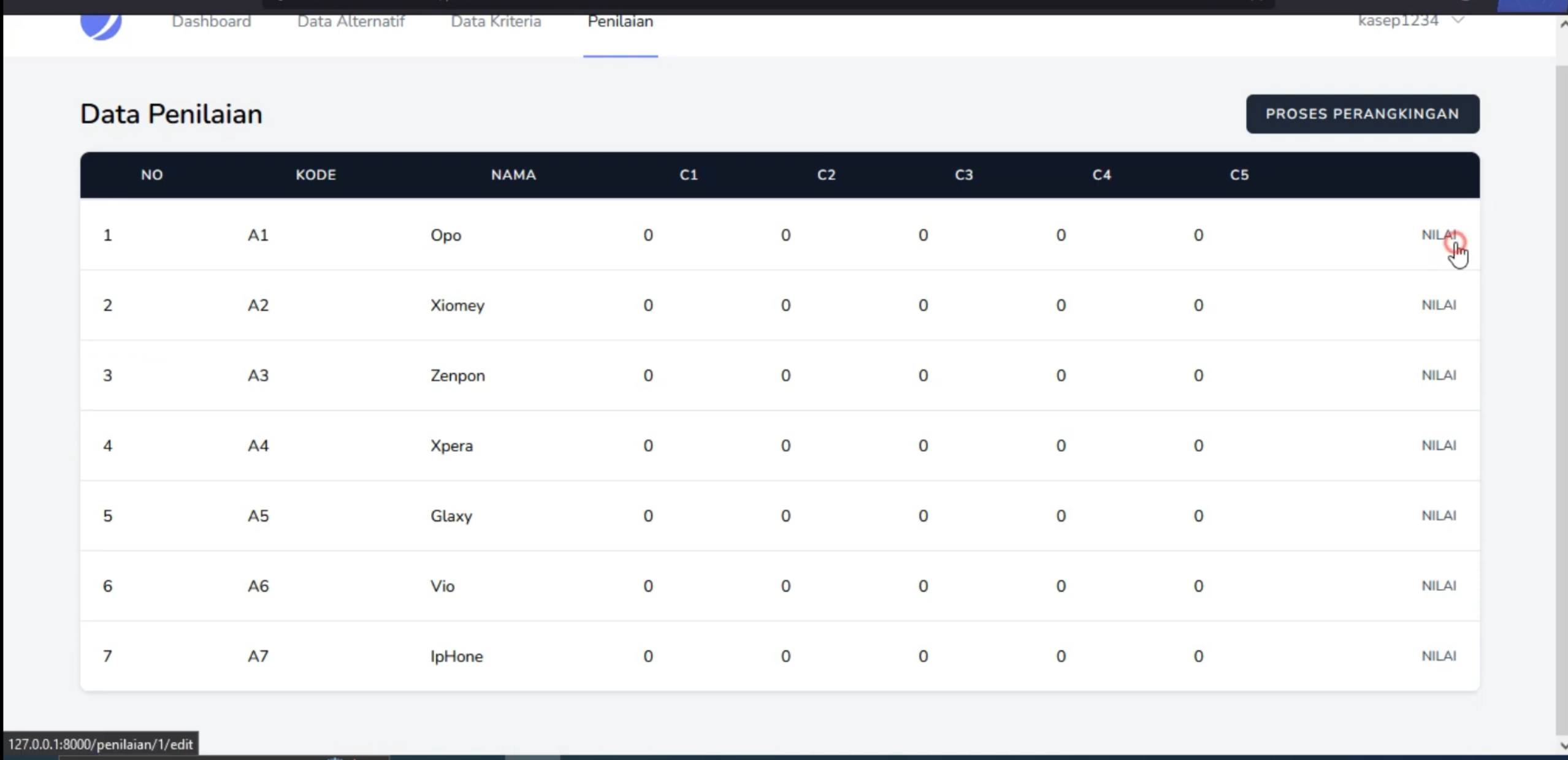Click the PROSES PERANGKINGAN button
This screenshot has width=1568, height=760.
click(1363, 114)
